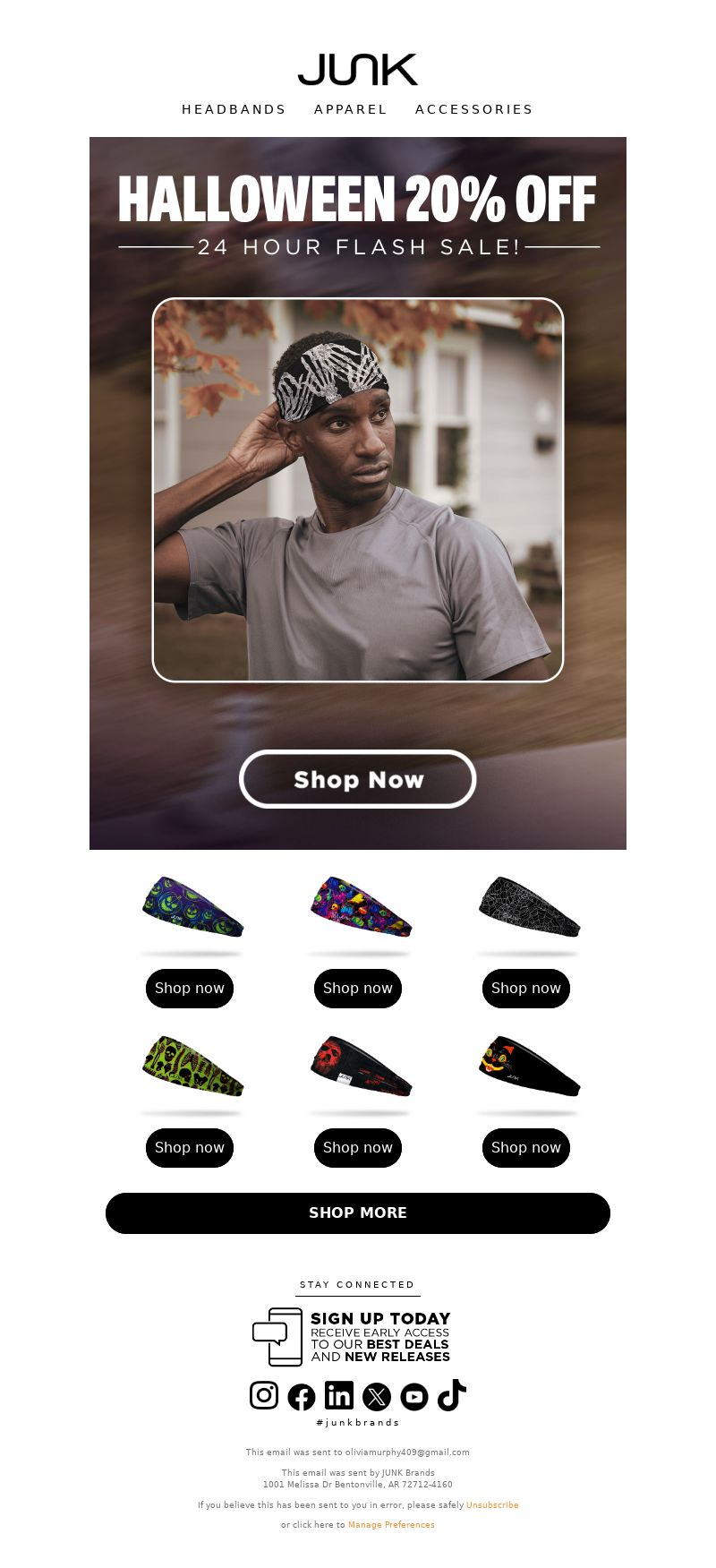The height and width of the screenshot is (1568, 716).
Task: Click the black SHOP MORE button
Action: (x=358, y=1212)
